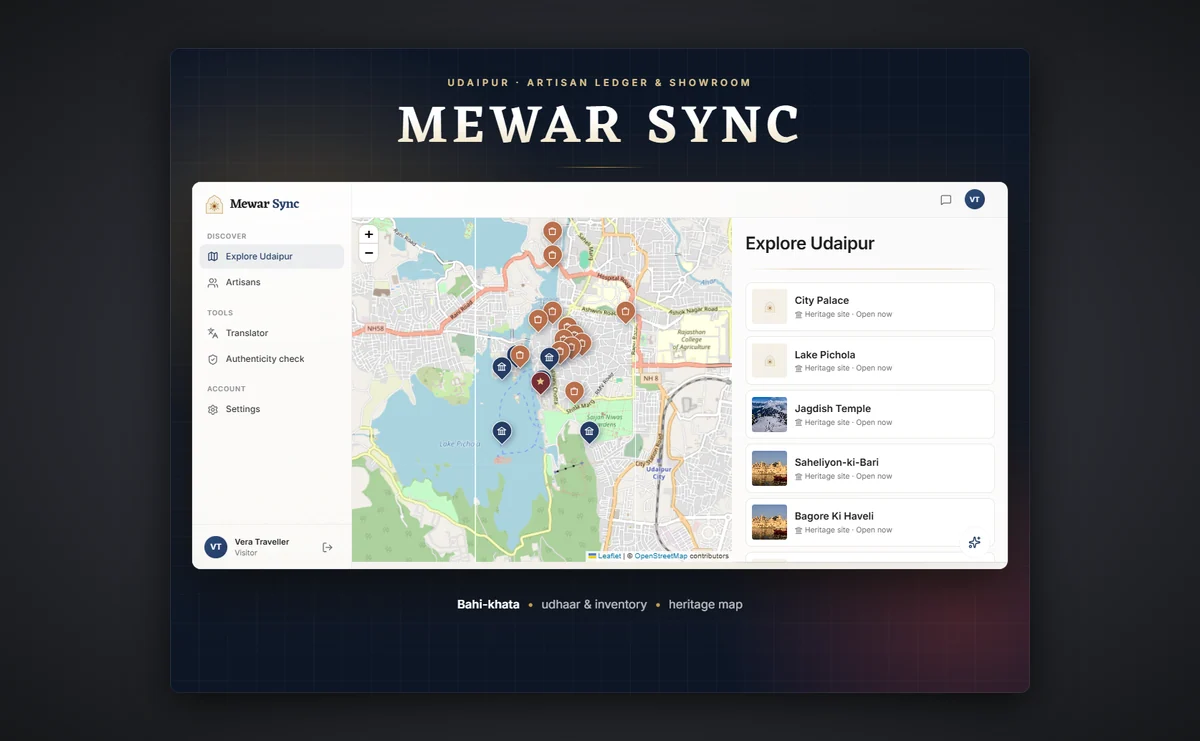Select heritage marker above Lake Pichola label
1200x741 pixels.
pos(502,432)
